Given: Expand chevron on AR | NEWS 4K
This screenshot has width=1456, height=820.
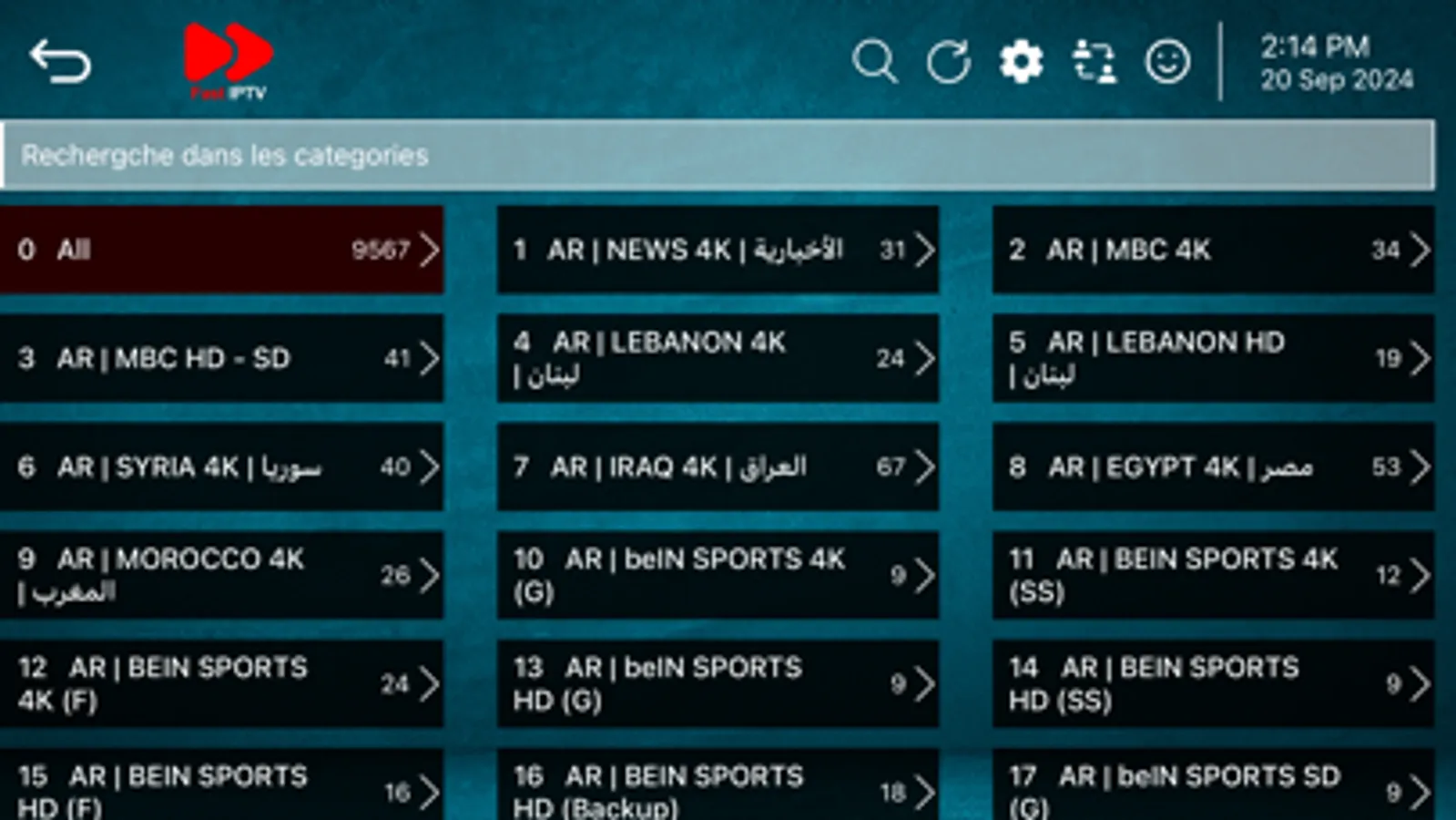Looking at the screenshot, I should [925, 250].
